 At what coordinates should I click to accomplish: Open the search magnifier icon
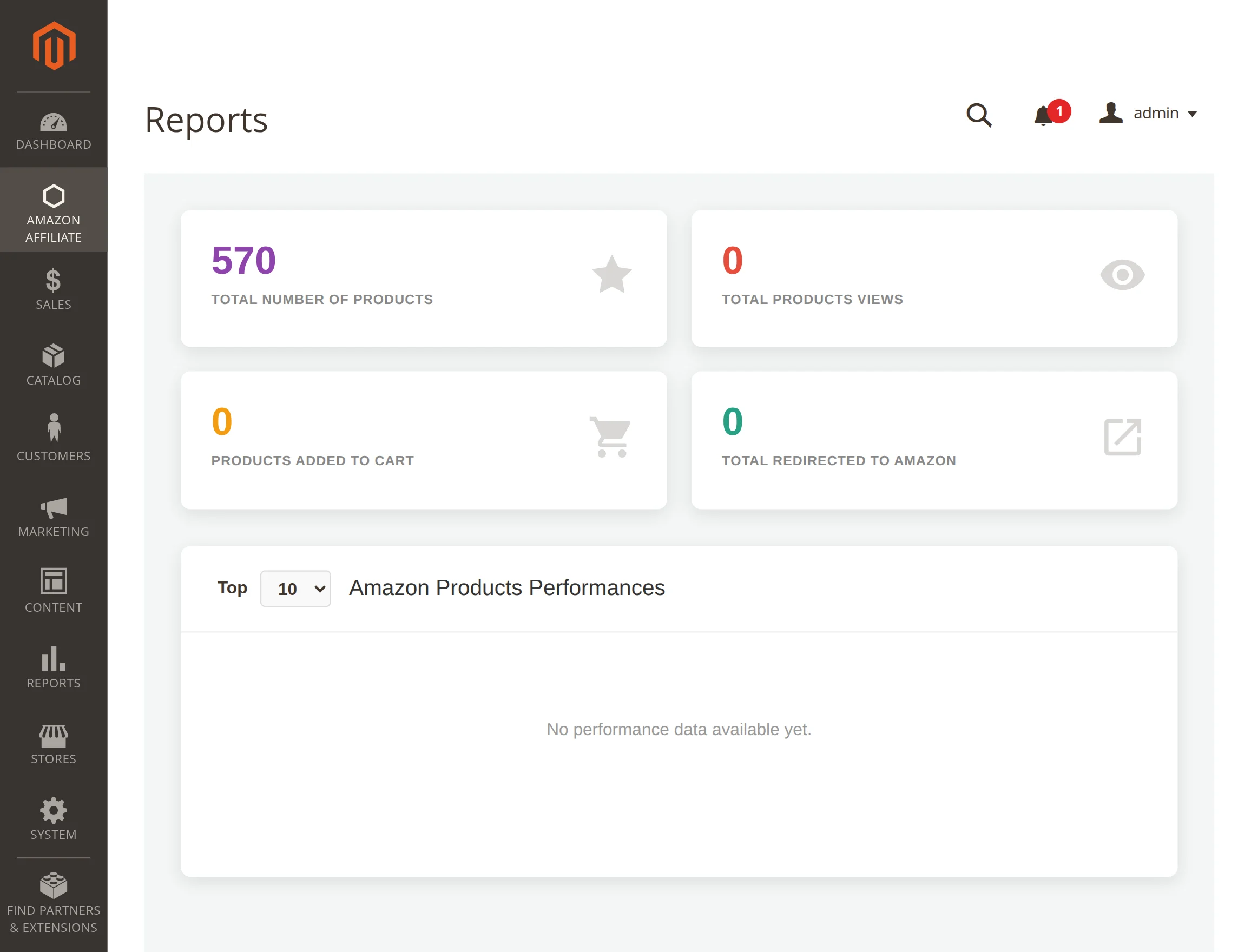[978, 115]
